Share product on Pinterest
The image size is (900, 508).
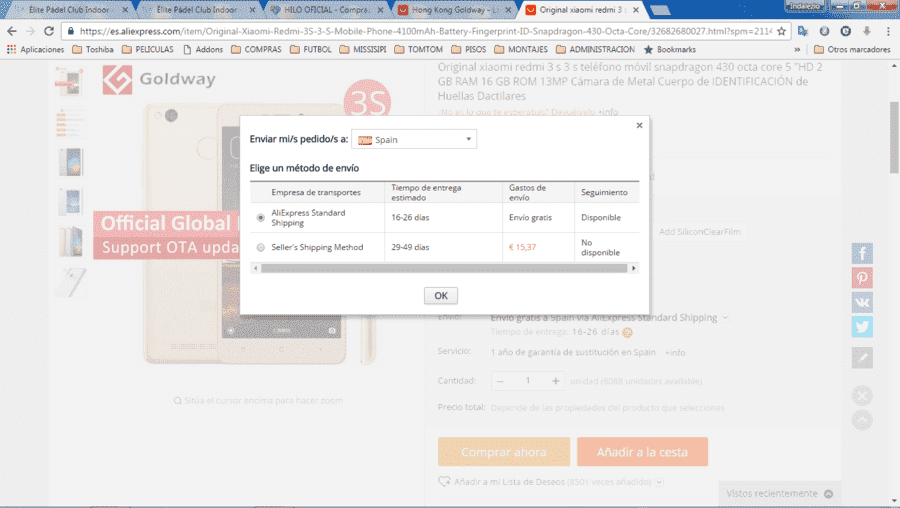(x=862, y=278)
